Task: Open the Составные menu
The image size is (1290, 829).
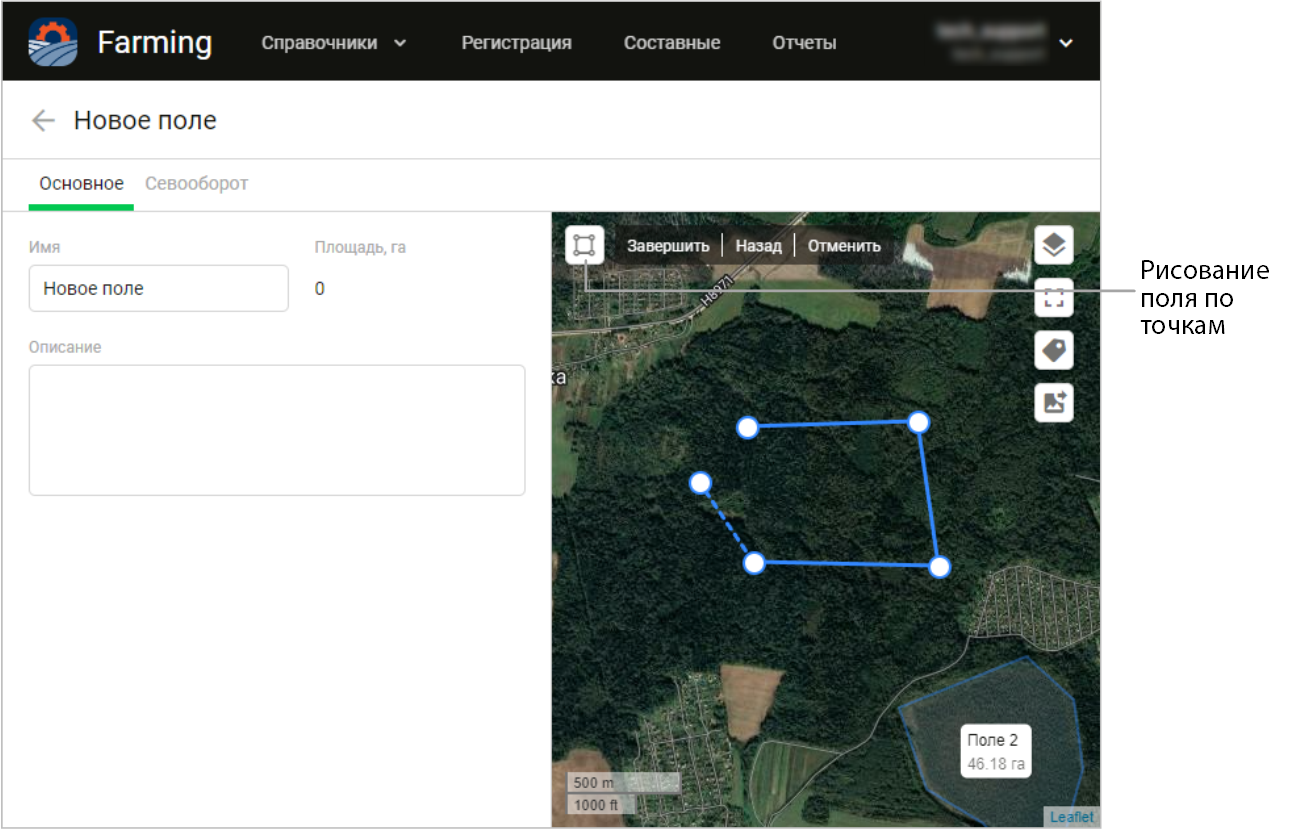Action: coord(672,43)
